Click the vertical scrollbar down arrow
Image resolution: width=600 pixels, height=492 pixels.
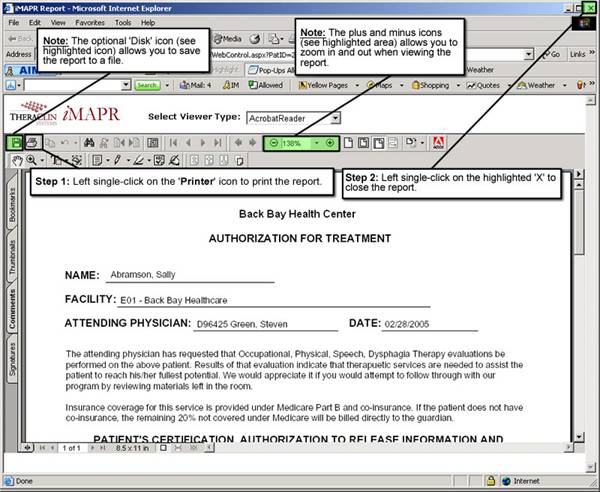point(579,436)
